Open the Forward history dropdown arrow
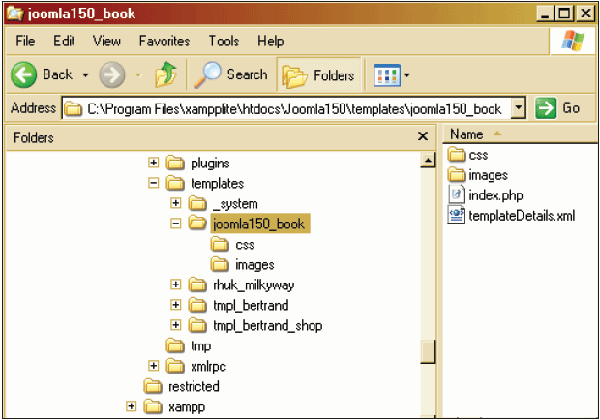The height and width of the screenshot is (420, 600). click(x=138, y=75)
